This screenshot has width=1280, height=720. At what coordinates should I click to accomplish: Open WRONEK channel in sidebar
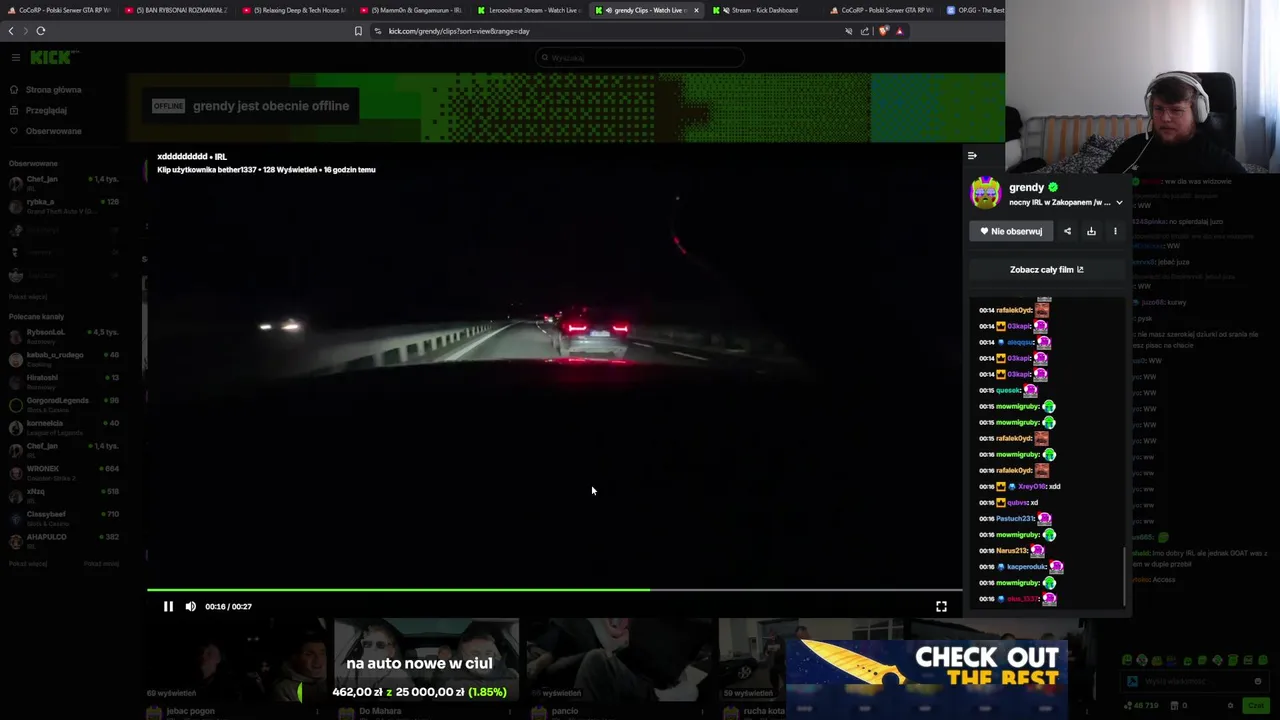click(62, 473)
